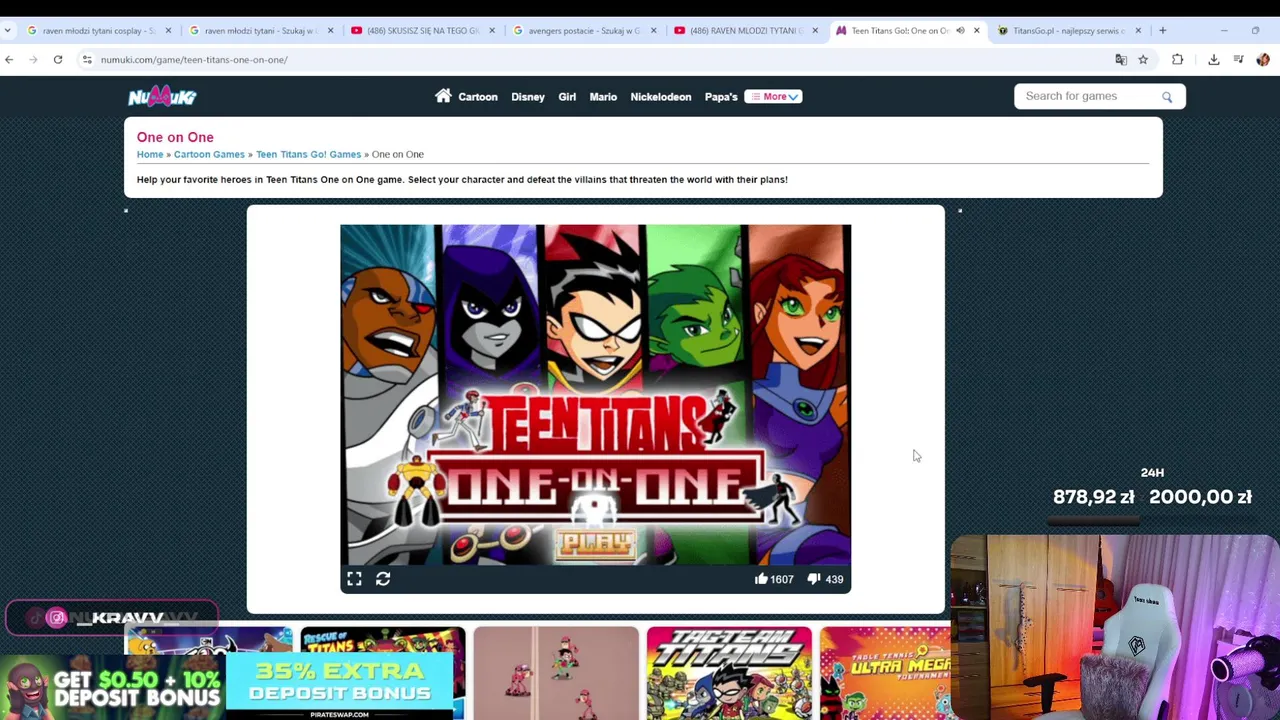This screenshot has height=720, width=1280.
Task: View site information icon in address bar
Action: (x=87, y=60)
